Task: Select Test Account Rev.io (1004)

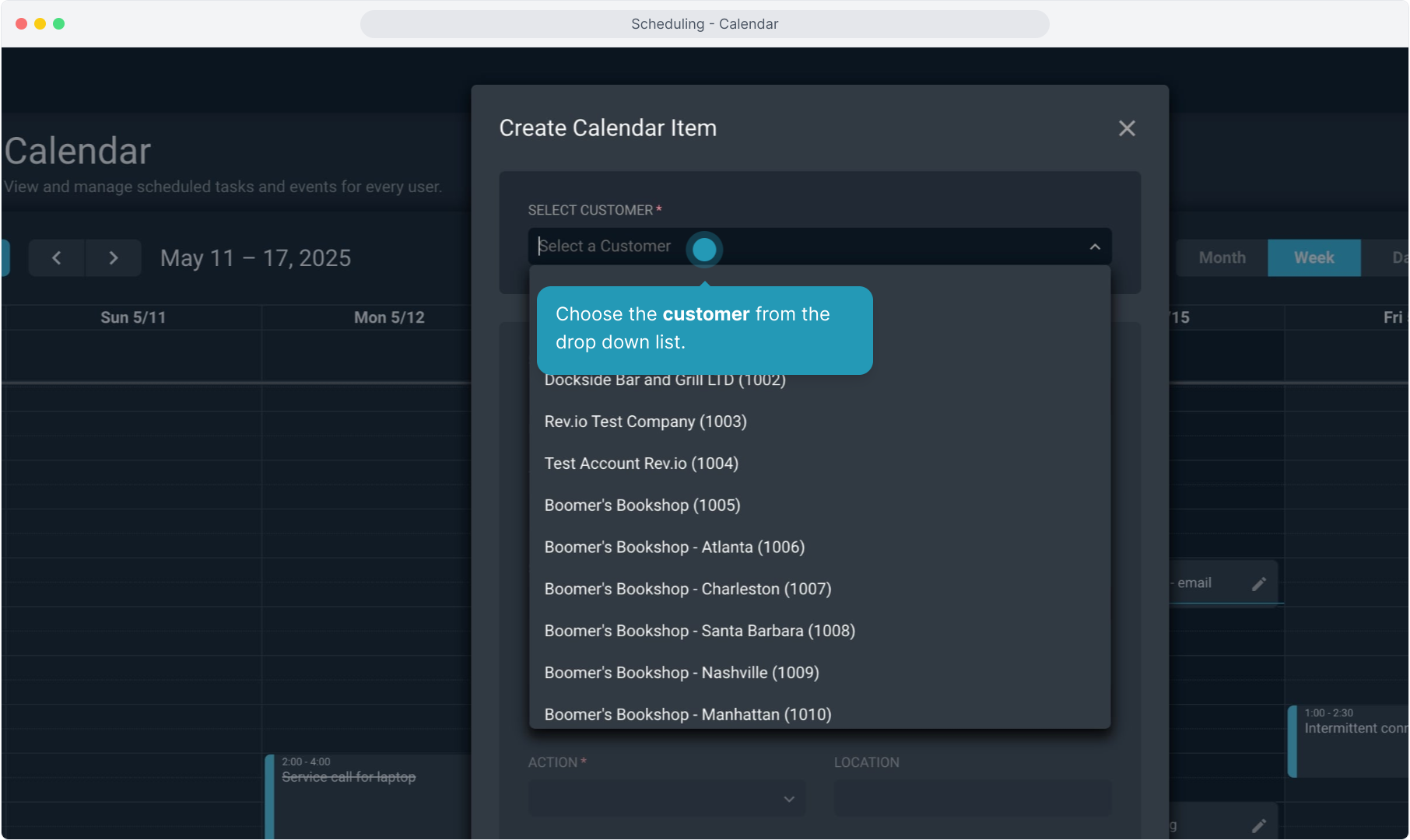Action: pos(641,464)
